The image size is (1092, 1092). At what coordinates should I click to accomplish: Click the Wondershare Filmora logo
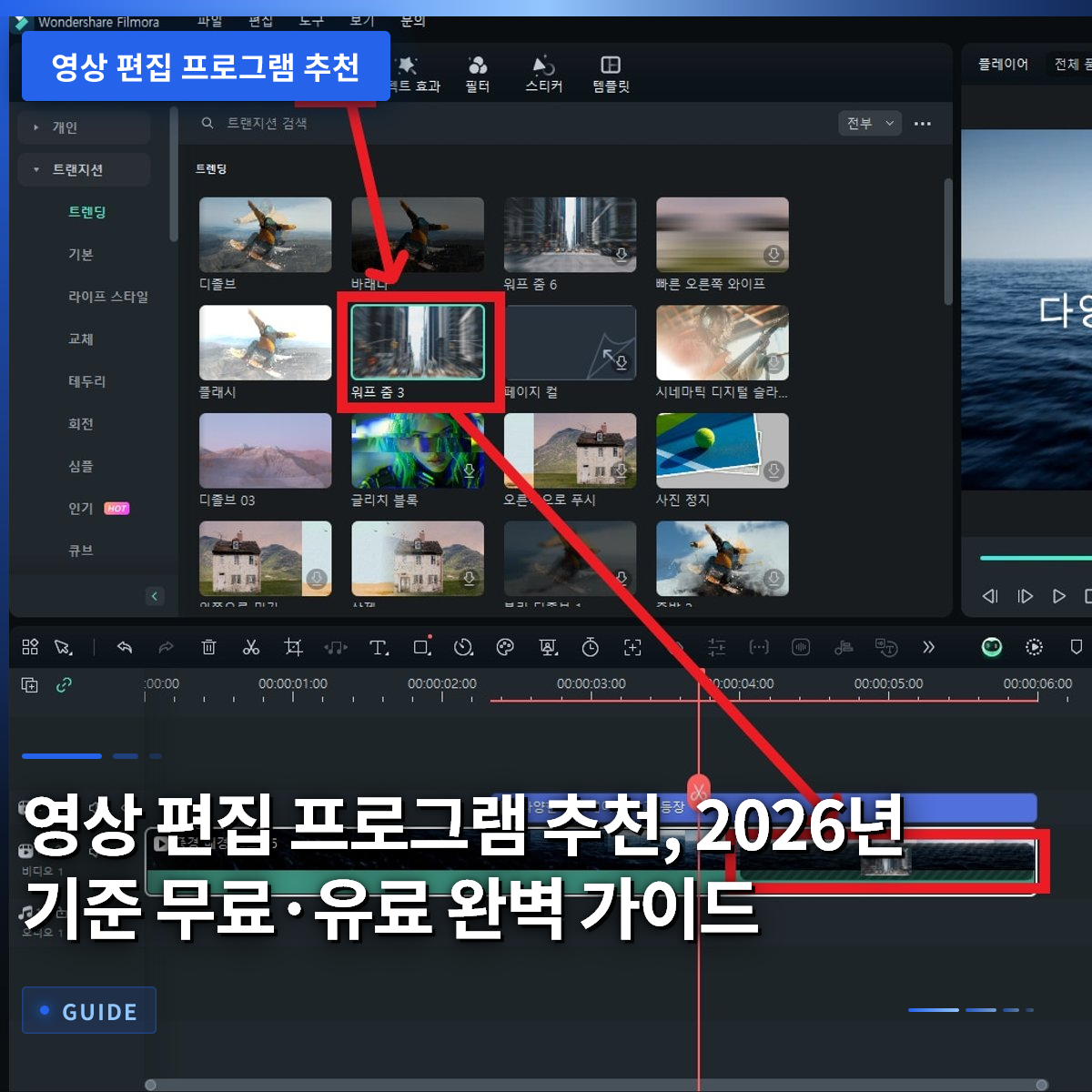coord(20,22)
